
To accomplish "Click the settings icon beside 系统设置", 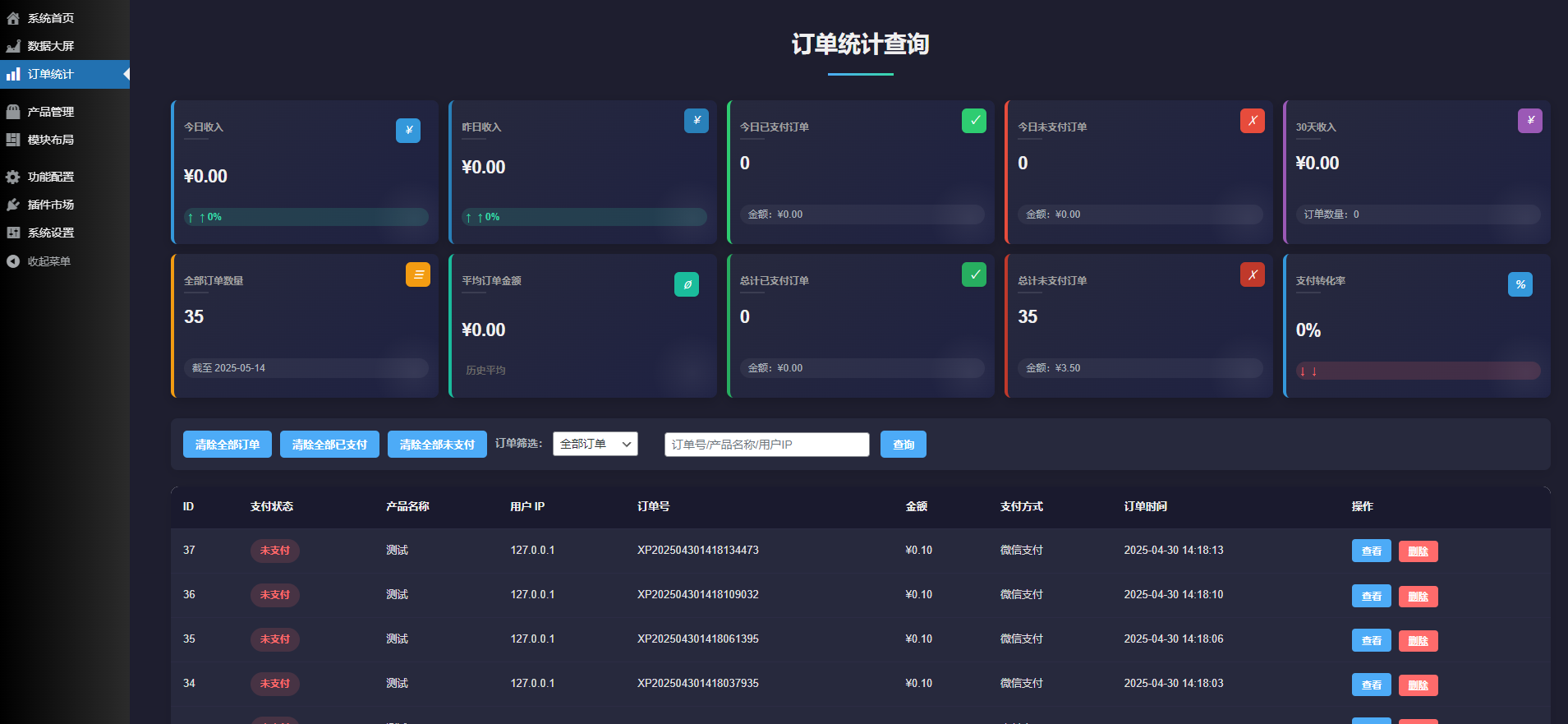I will [13, 233].
